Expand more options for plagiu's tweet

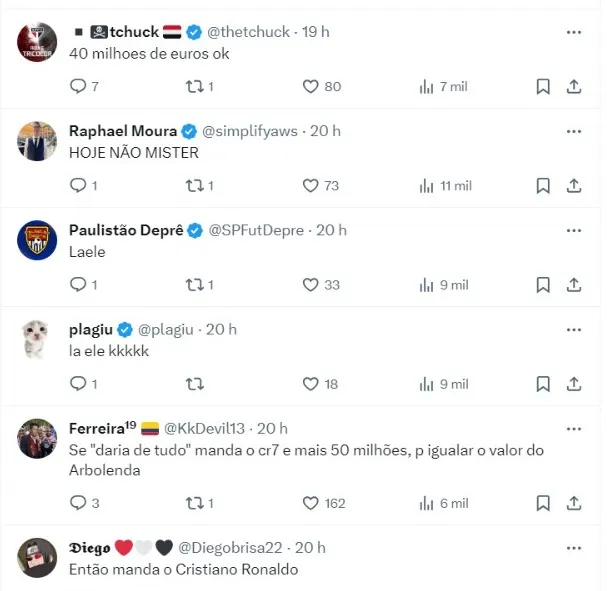coord(573,329)
